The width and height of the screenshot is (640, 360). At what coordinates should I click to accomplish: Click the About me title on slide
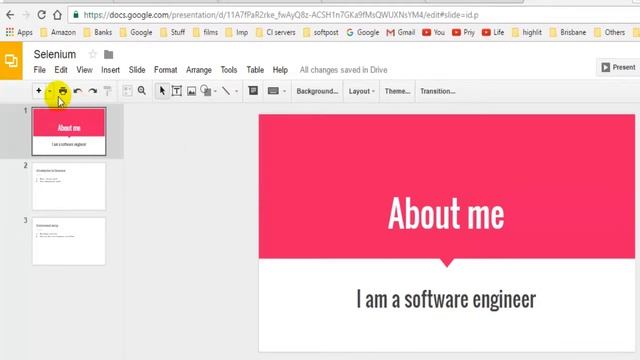(446, 213)
